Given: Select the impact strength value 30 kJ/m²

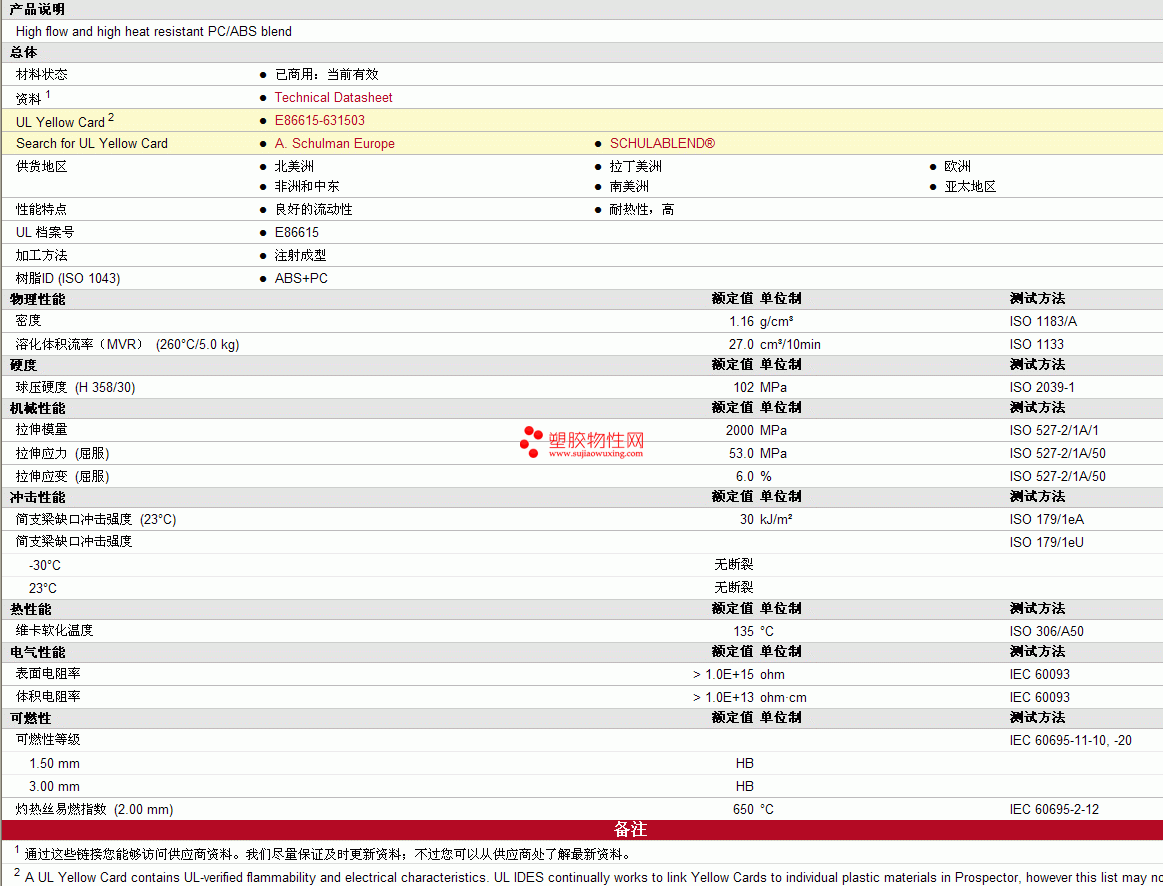Looking at the screenshot, I should 765,519.
